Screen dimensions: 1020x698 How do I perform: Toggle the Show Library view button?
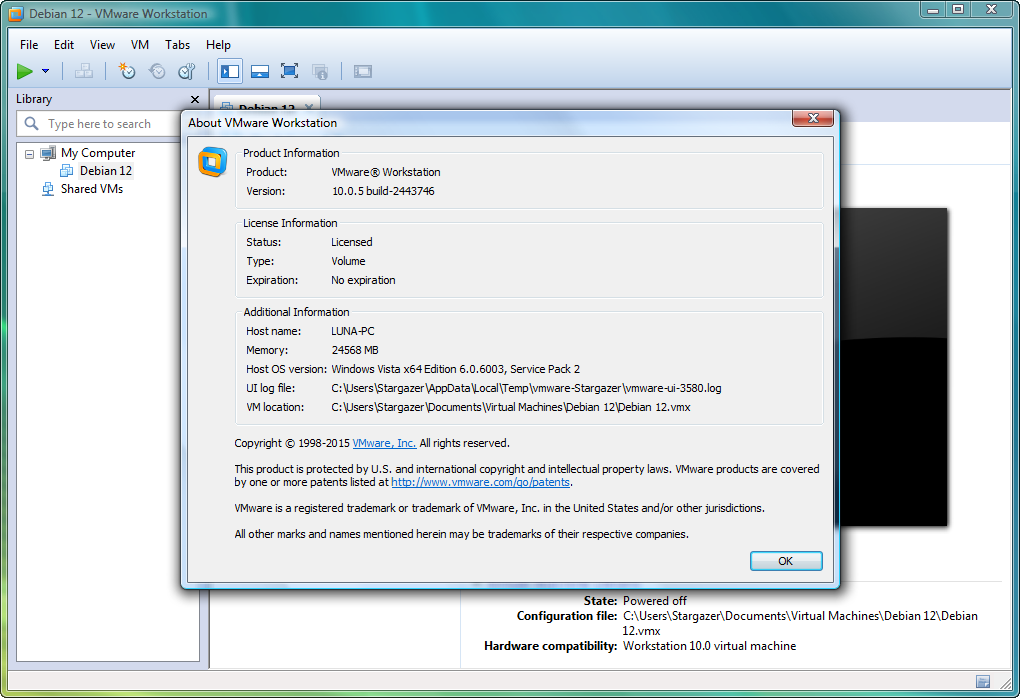230,71
